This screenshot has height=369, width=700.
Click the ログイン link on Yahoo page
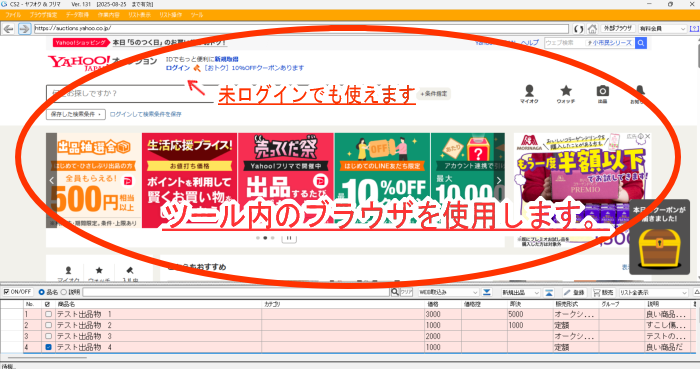pos(178,68)
